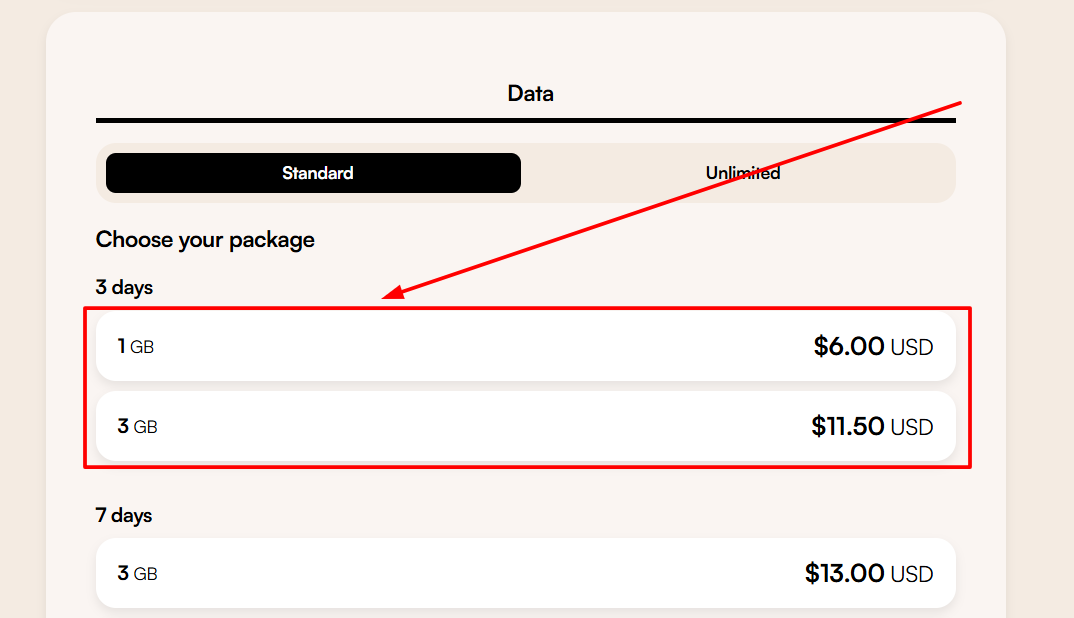Click the "USD" text beside $11.50
The image size is (1074, 618).
[x=912, y=428]
